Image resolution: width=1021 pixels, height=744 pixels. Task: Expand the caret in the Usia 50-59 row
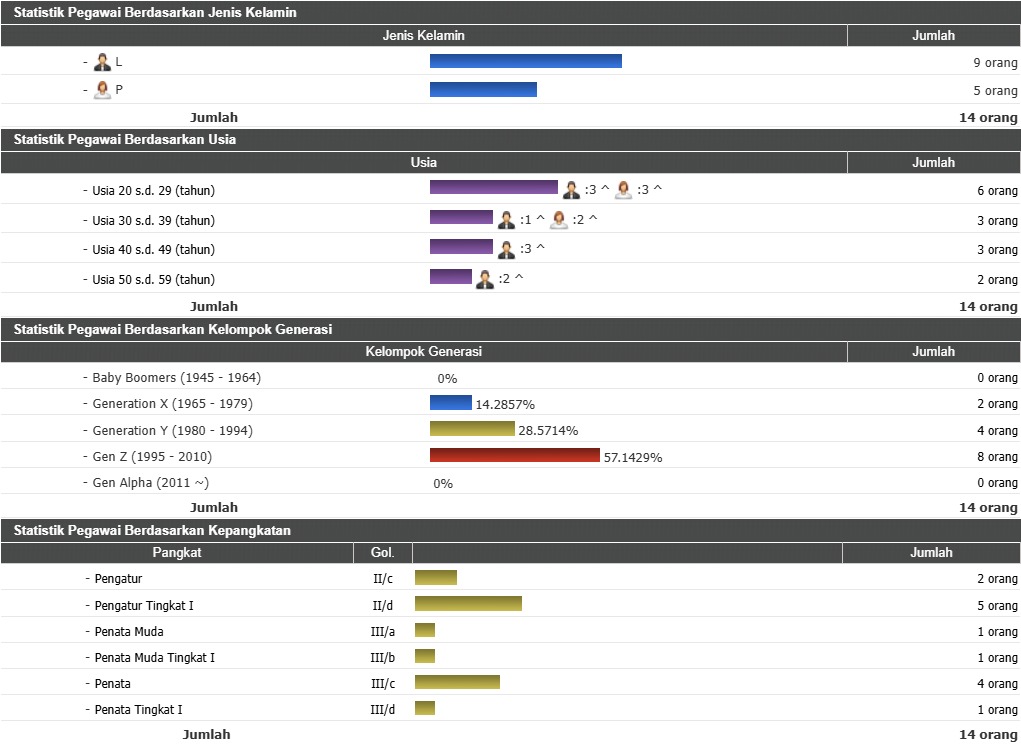(x=518, y=278)
